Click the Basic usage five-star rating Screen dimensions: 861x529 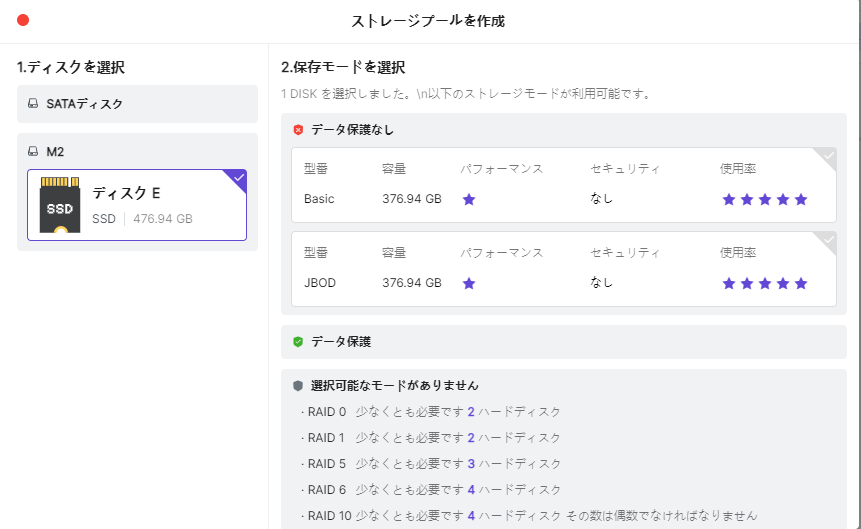(765, 199)
